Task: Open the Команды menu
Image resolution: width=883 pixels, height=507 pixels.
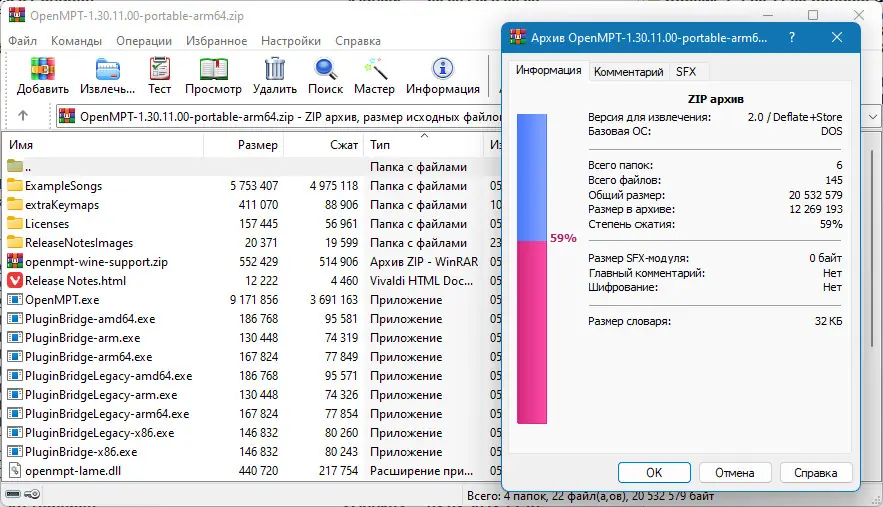Action: pos(76,41)
